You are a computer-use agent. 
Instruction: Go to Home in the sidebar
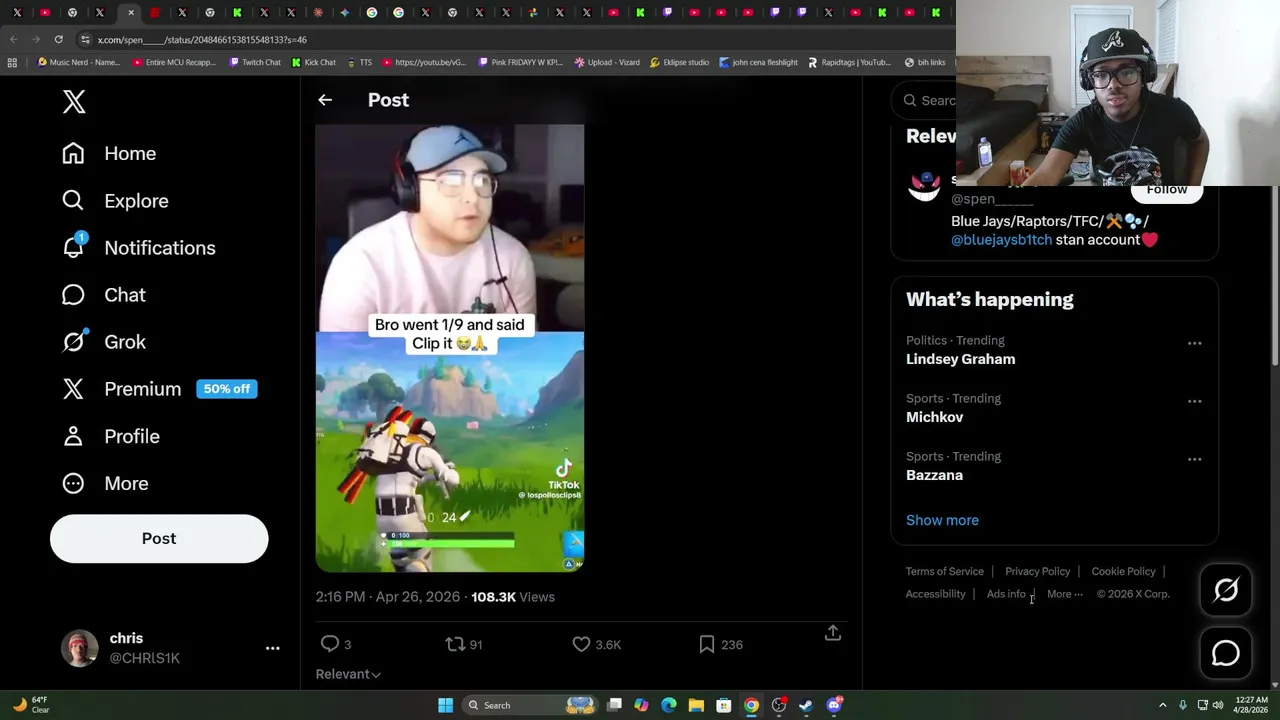tap(109, 153)
